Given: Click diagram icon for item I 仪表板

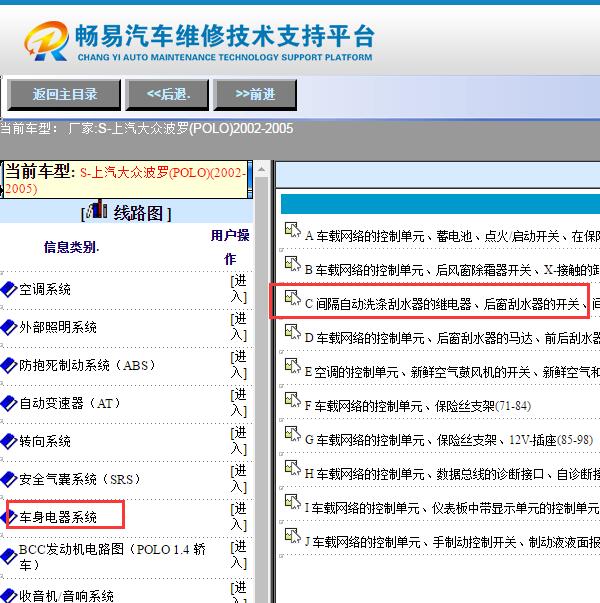Looking at the screenshot, I should [x=293, y=501].
